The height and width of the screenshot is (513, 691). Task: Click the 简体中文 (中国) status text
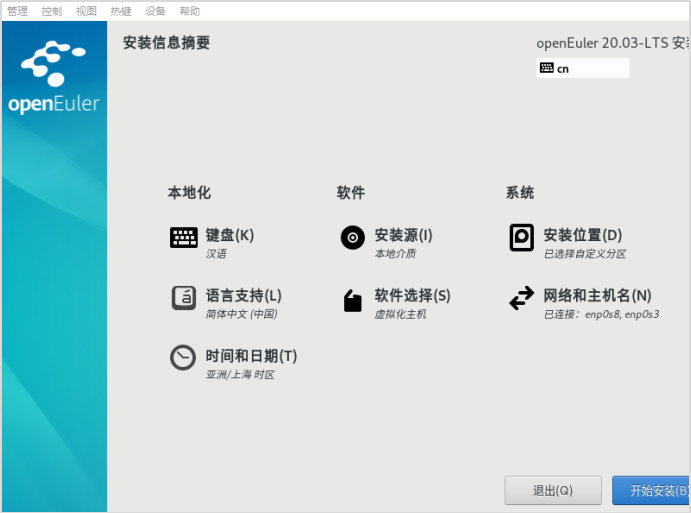[241, 314]
